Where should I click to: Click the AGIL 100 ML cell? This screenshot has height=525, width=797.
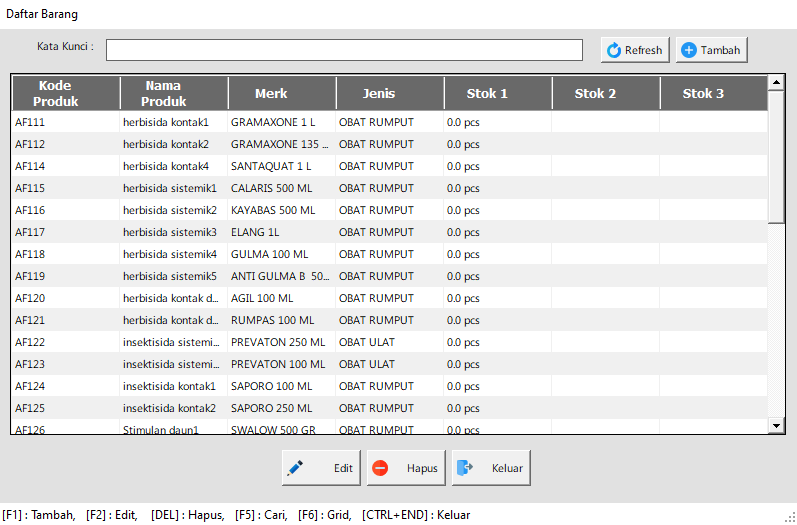click(282, 298)
